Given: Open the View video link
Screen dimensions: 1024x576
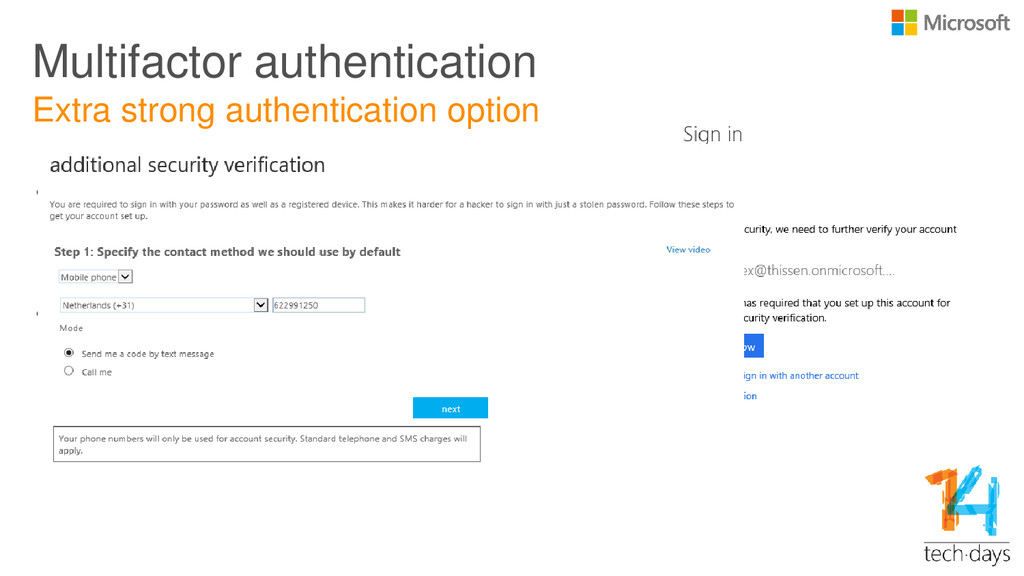Looking at the screenshot, I should click(x=688, y=249).
